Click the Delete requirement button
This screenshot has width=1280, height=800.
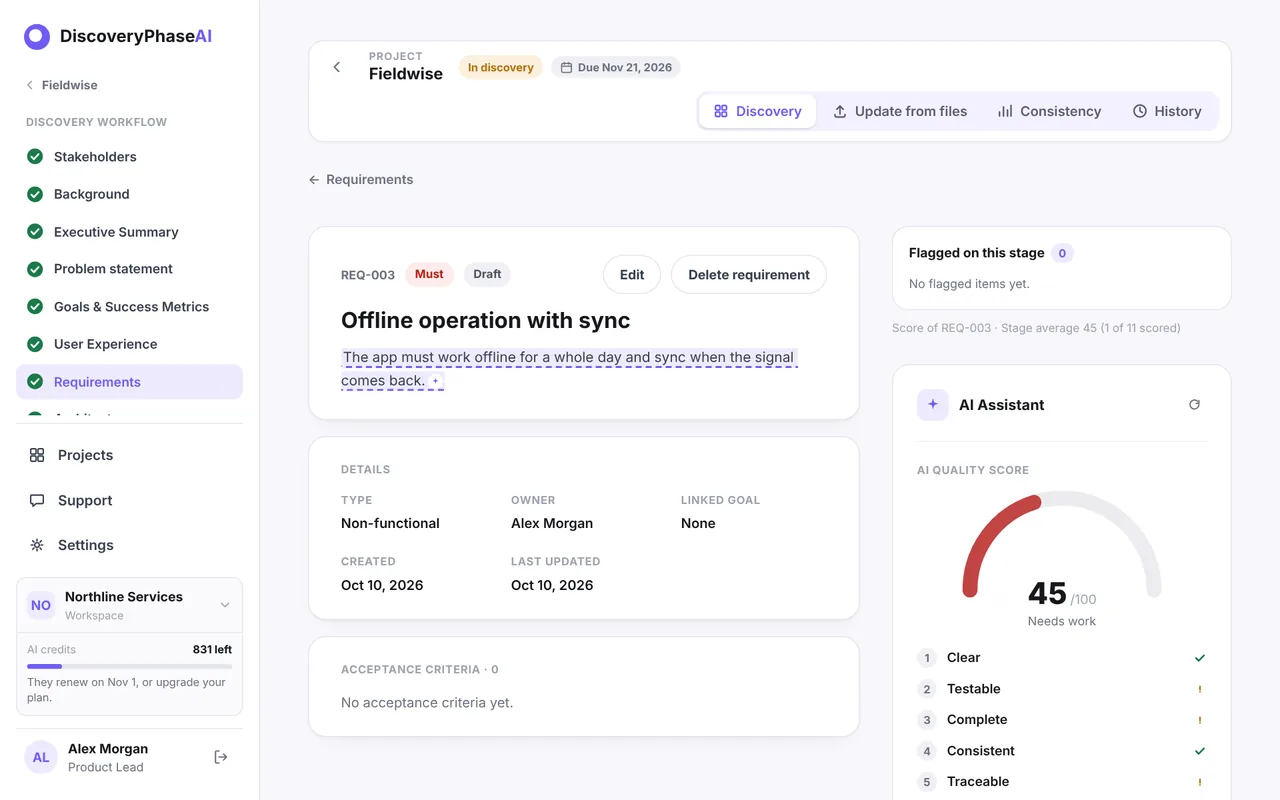tap(749, 275)
